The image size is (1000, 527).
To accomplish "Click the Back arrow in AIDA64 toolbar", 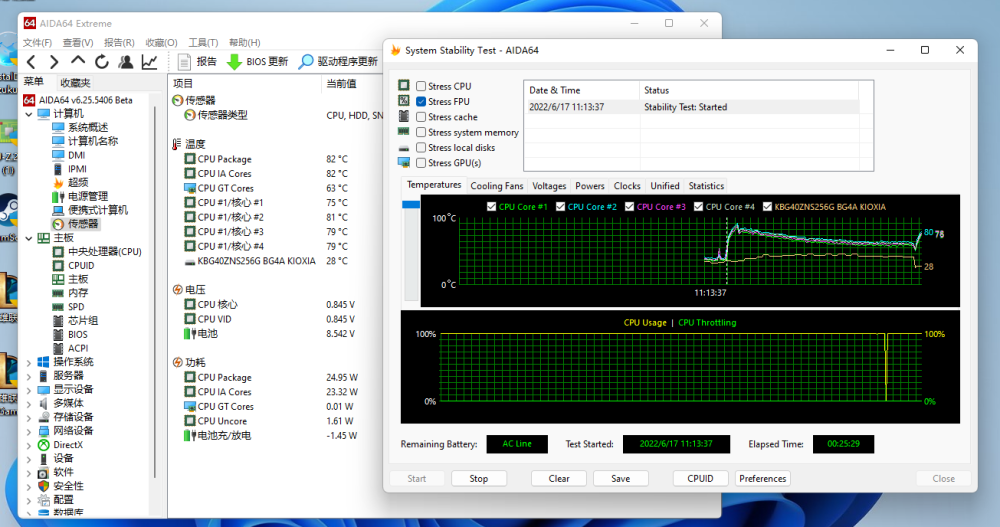I will [31, 62].
